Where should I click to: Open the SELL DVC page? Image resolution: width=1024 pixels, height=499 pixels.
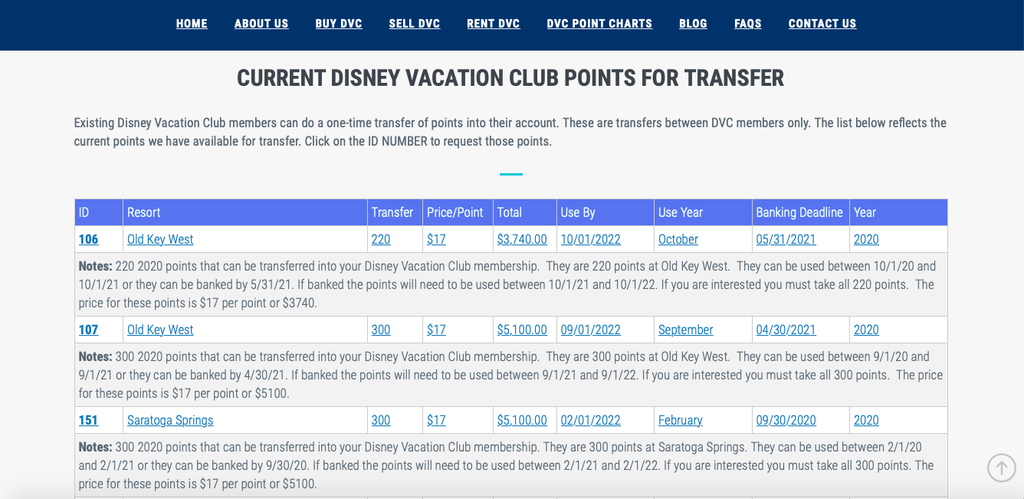[414, 24]
